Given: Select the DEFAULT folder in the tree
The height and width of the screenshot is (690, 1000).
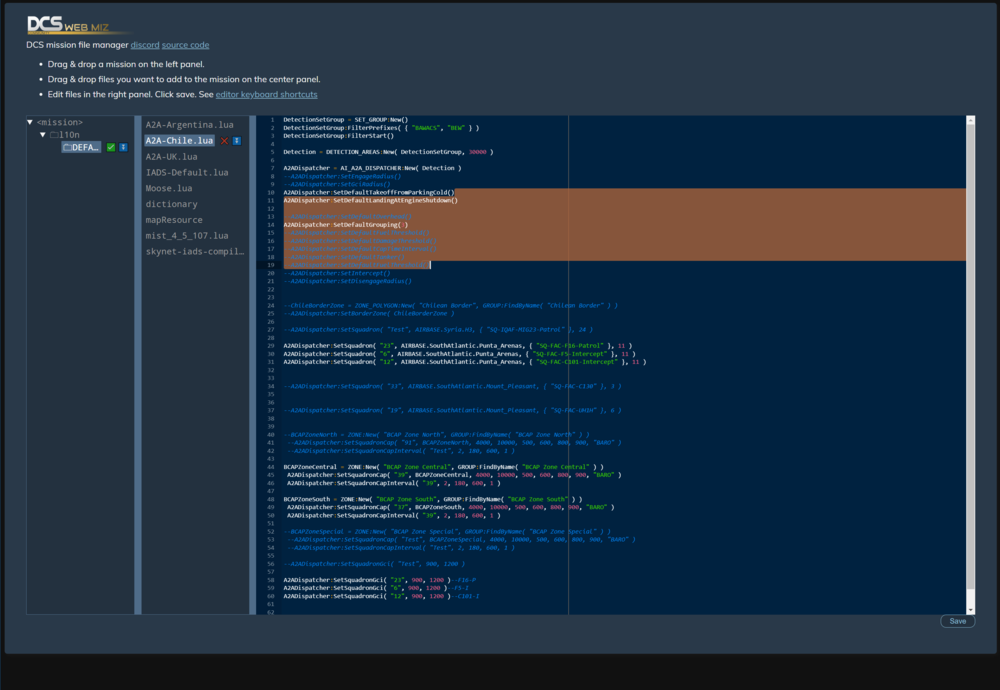Looking at the screenshot, I should coord(81,147).
